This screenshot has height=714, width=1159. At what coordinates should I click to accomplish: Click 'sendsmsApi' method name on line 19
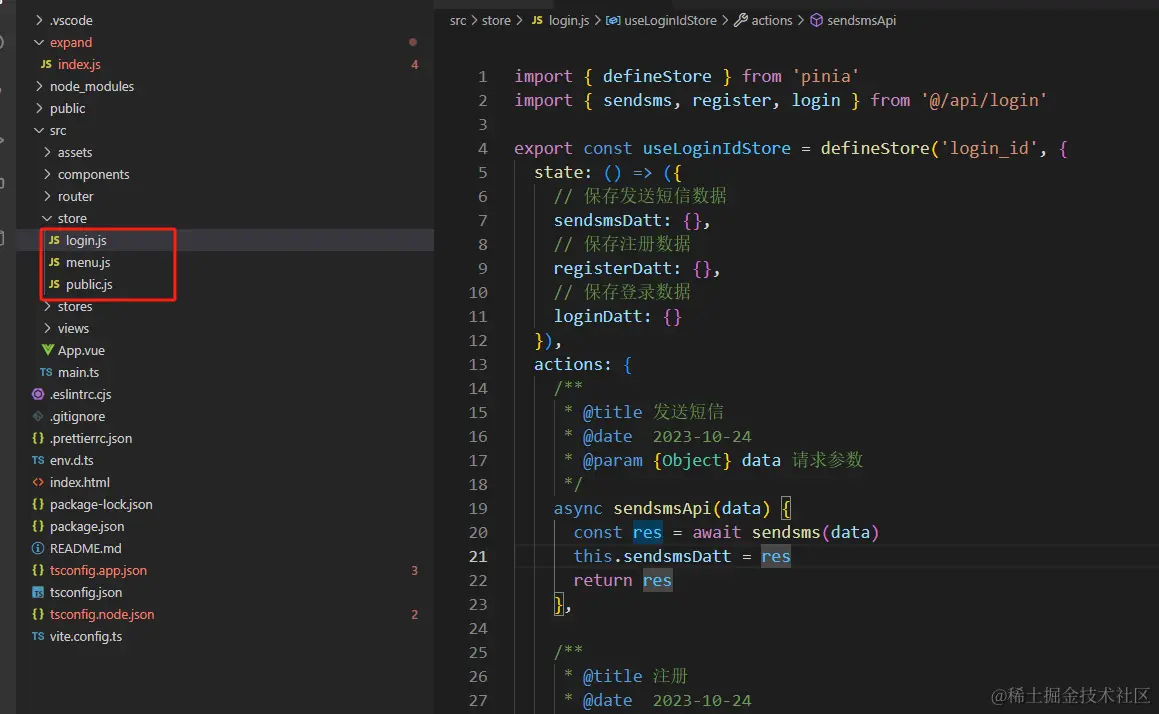point(662,509)
